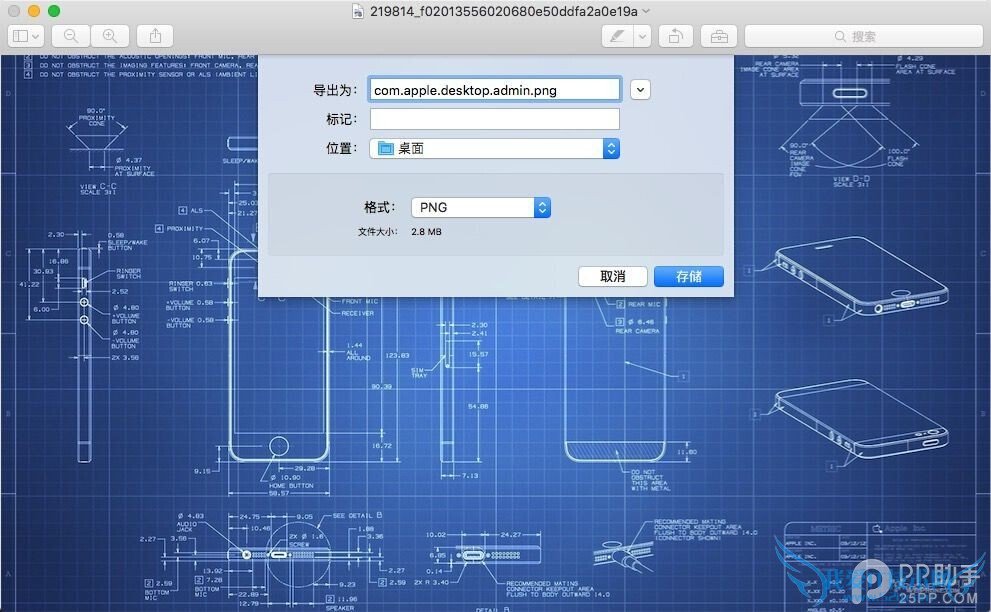The height and width of the screenshot is (612, 991).
Task: Click the 2.8 MB file size value
Action: (x=427, y=232)
